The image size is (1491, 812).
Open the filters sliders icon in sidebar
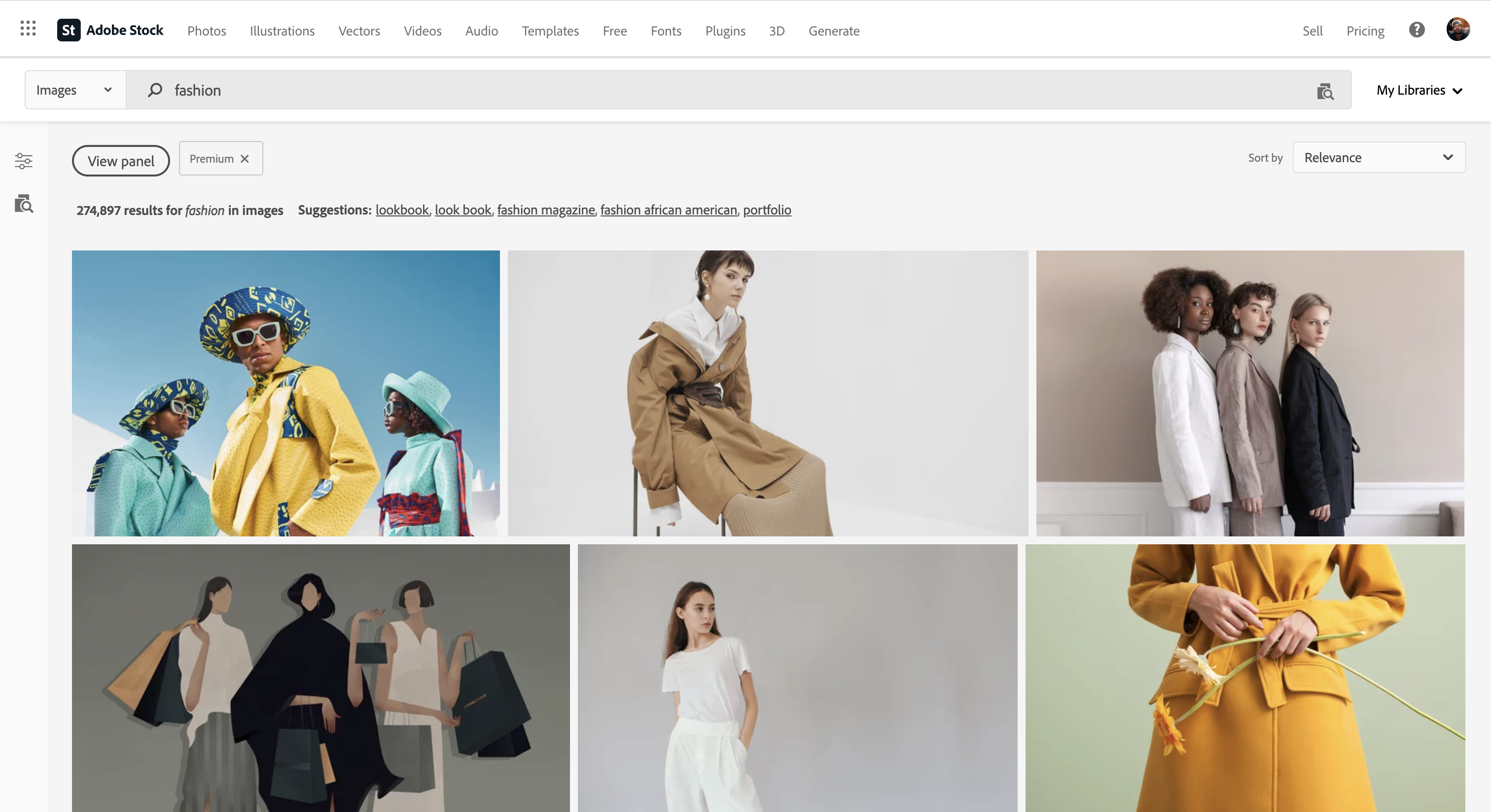pos(24,161)
